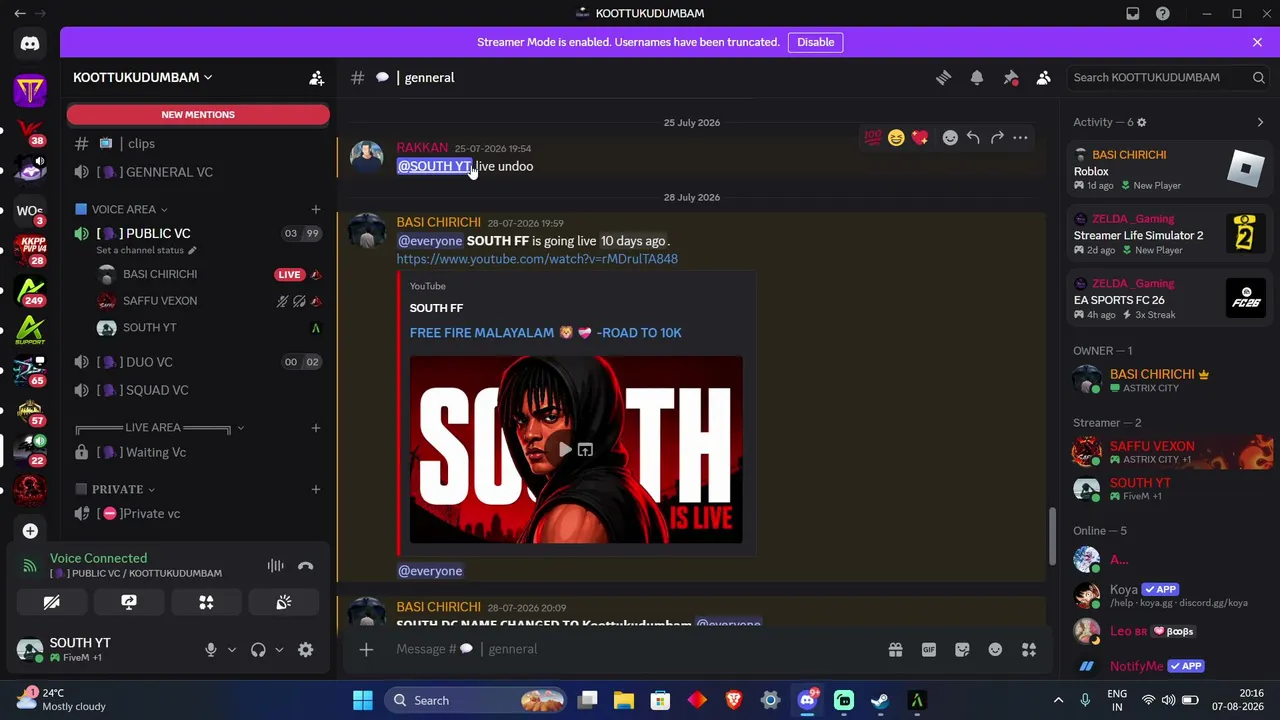Open the clips text channel

[x=198, y=144]
